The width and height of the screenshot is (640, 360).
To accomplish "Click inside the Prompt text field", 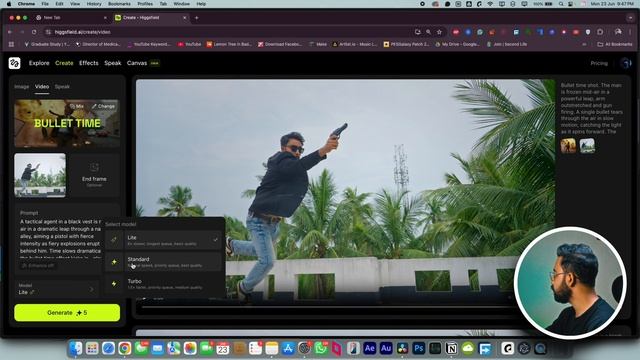I will point(59,239).
